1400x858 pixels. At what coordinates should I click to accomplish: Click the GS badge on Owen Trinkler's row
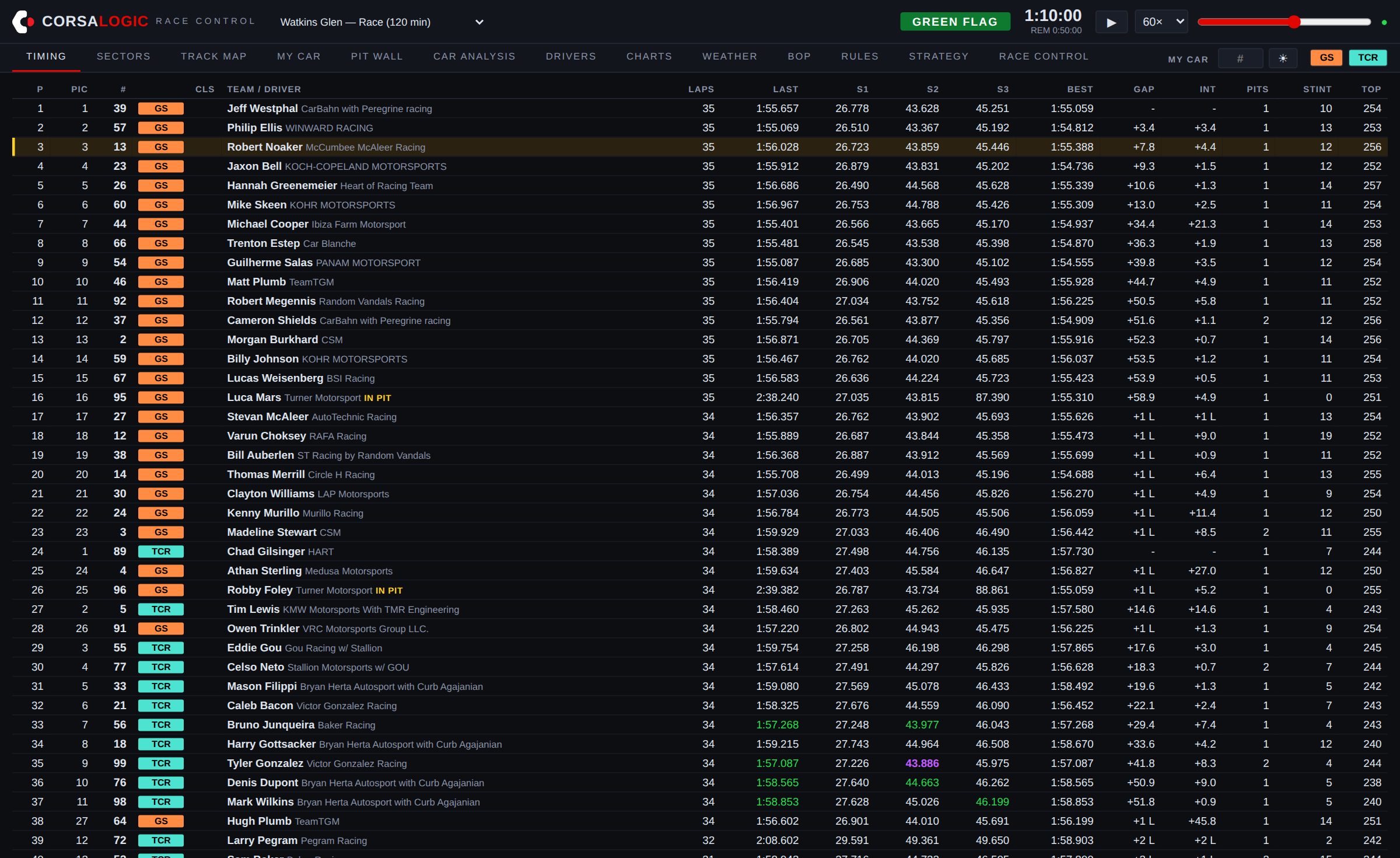(x=161, y=629)
